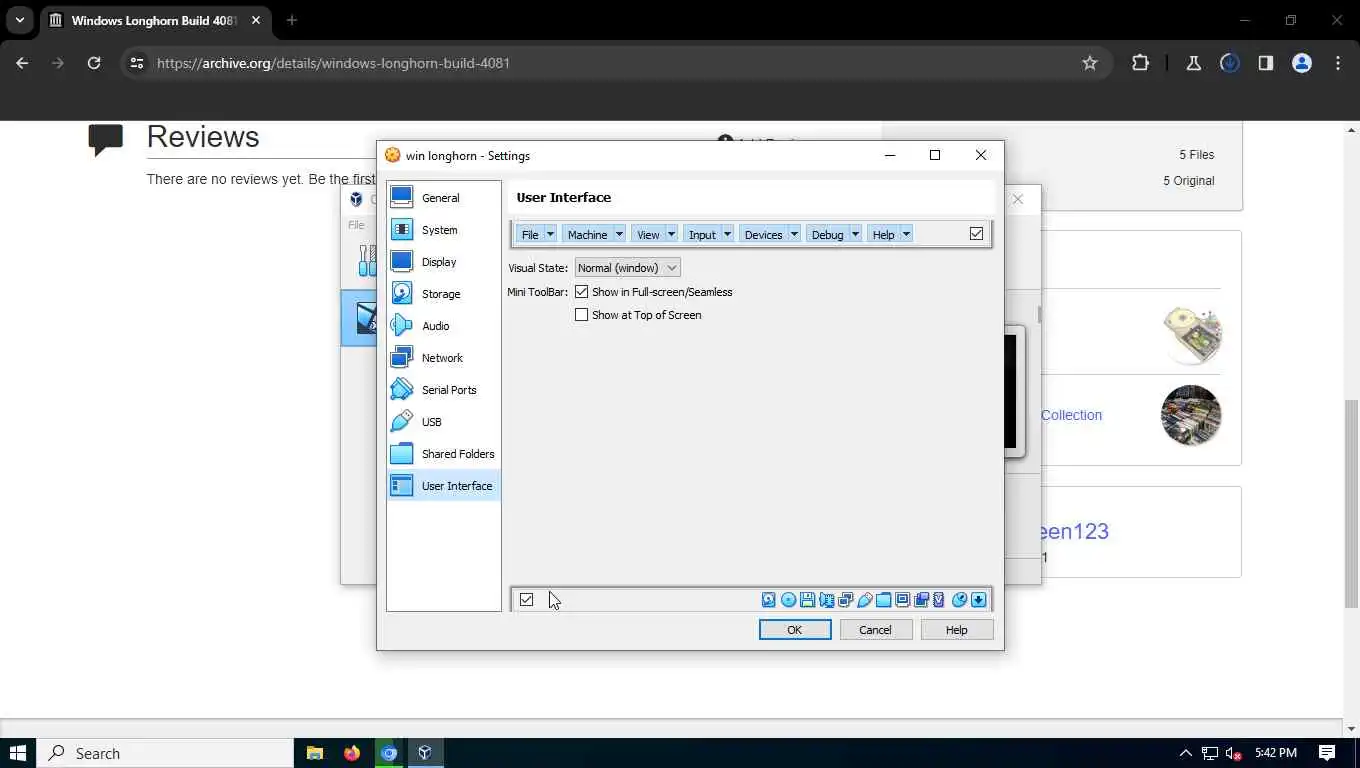Uncheck Show in Full-screen/Seamless
The width and height of the screenshot is (1360, 768).
pos(581,292)
